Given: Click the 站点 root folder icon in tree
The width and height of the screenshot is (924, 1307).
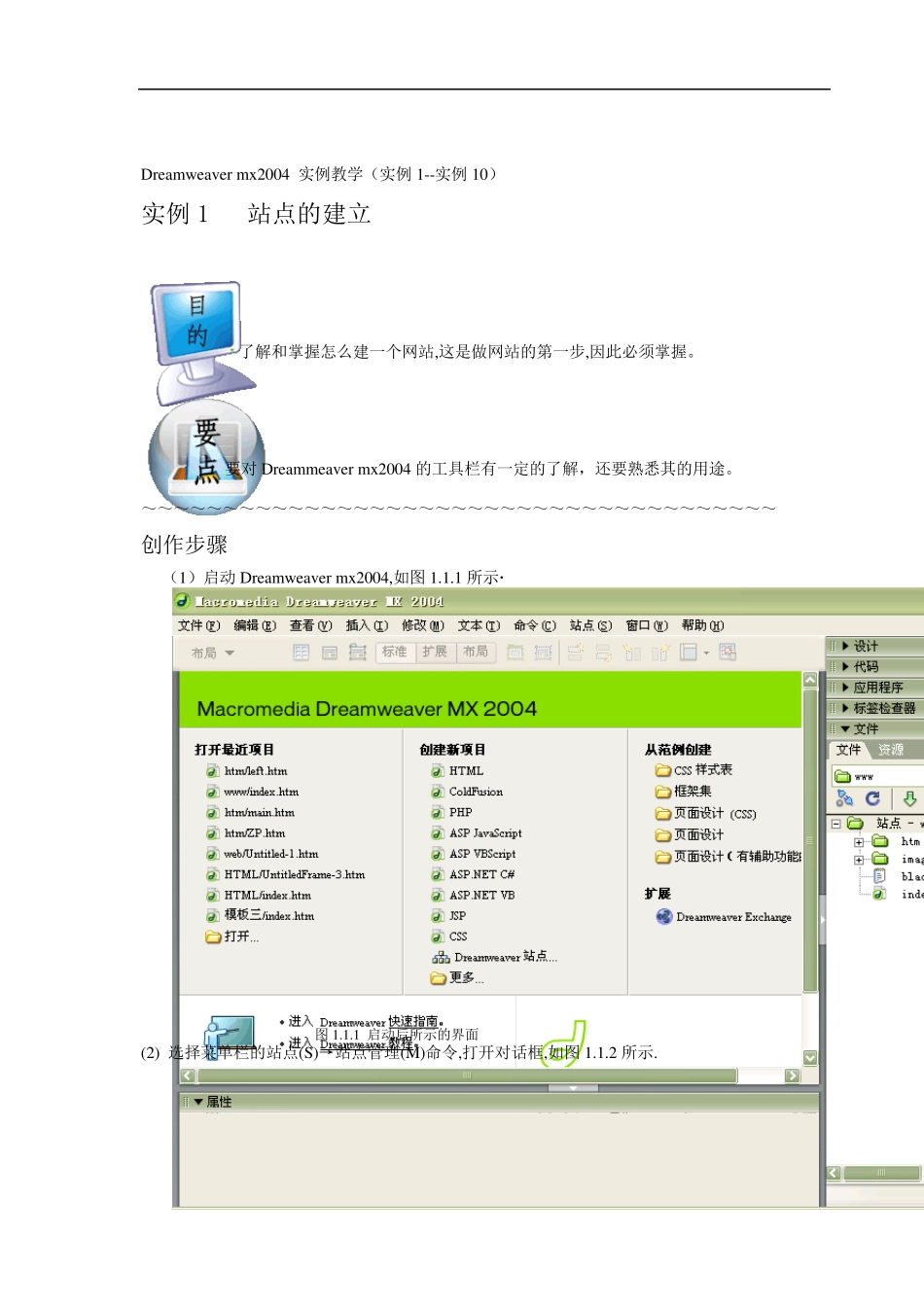Looking at the screenshot, I should [855, 823].
